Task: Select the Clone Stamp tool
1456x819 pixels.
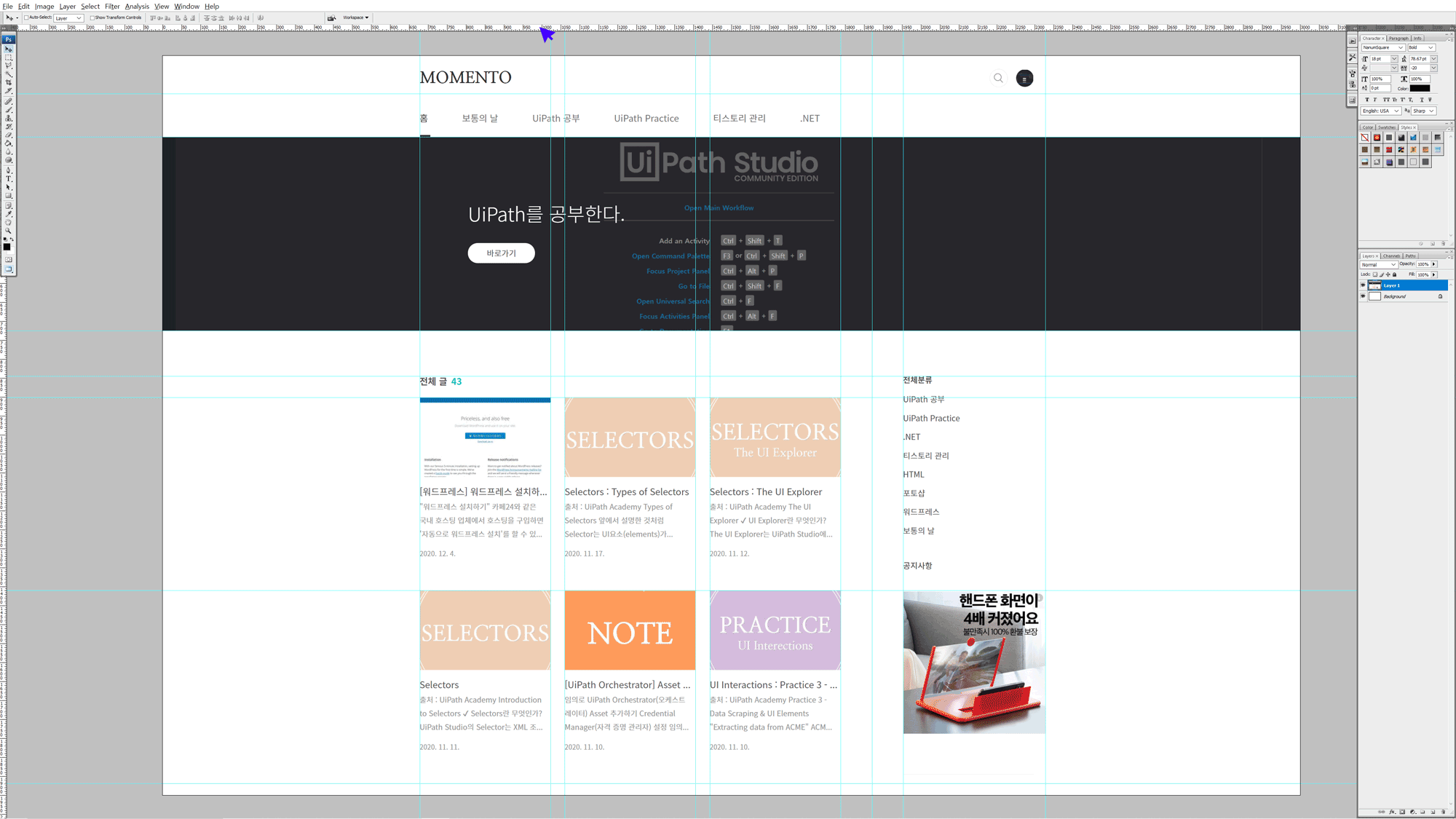Action: (x=9, y=117)
